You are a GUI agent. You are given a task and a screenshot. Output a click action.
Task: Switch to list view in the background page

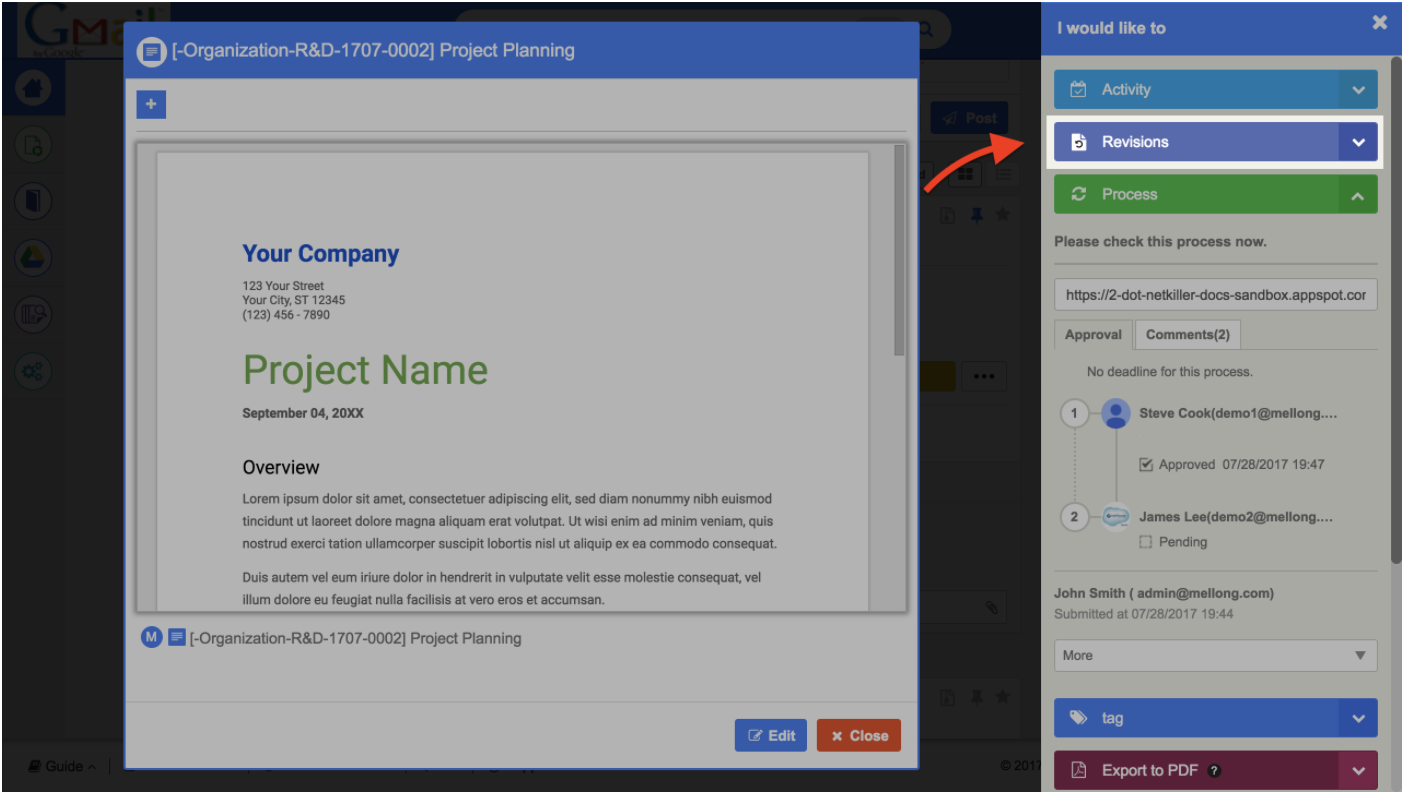1002,174
